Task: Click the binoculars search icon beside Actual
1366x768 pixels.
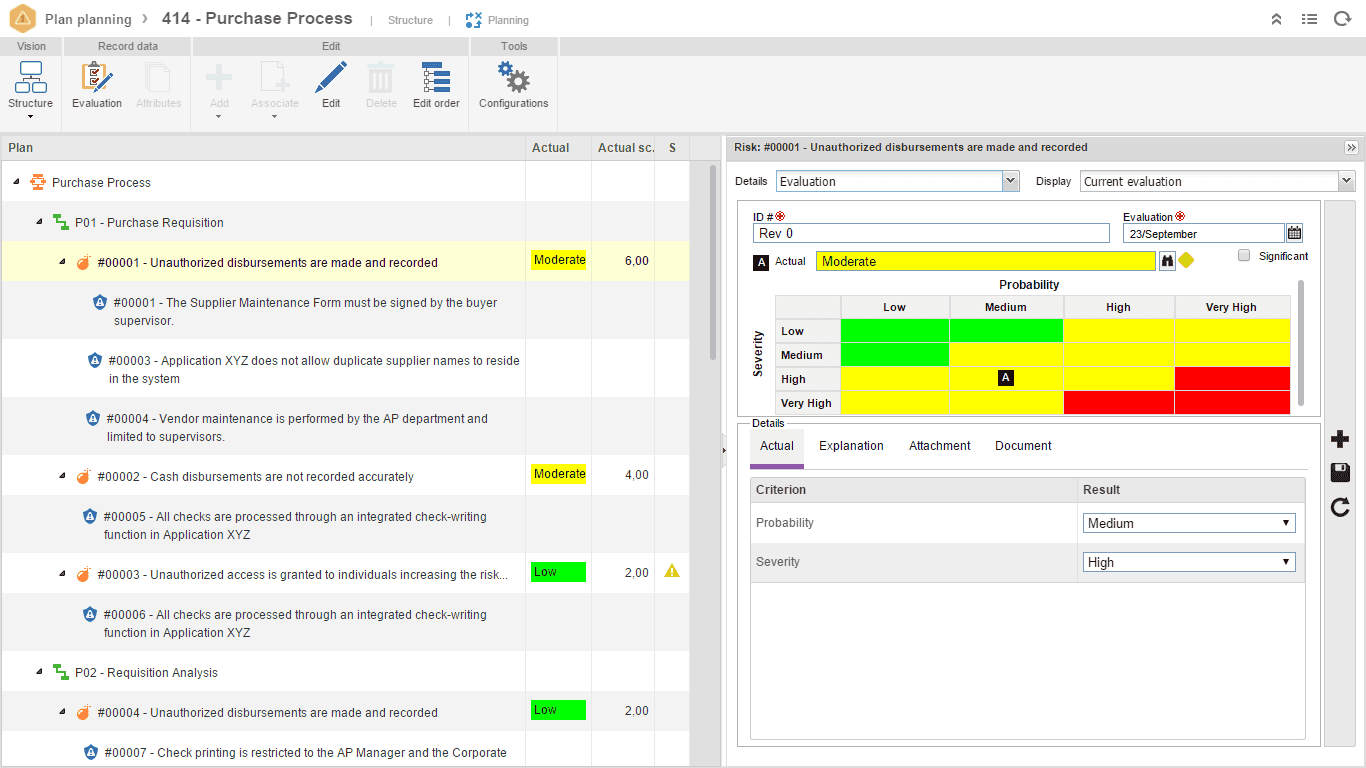Action: click(x=1167, y=261)
